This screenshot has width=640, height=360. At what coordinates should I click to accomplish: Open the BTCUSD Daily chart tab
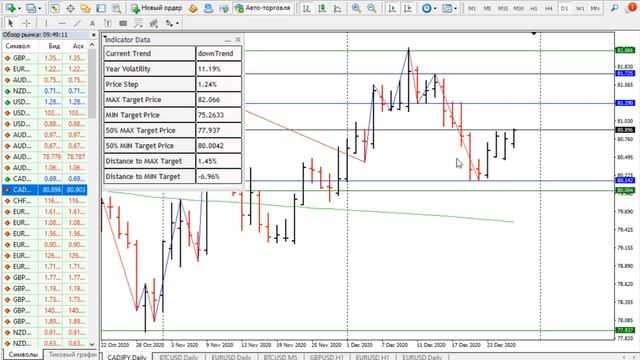(178, 357)
